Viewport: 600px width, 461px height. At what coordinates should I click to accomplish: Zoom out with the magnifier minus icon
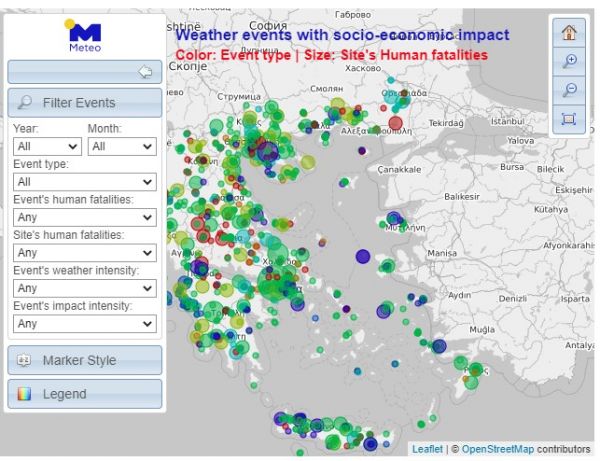(569, 90)
